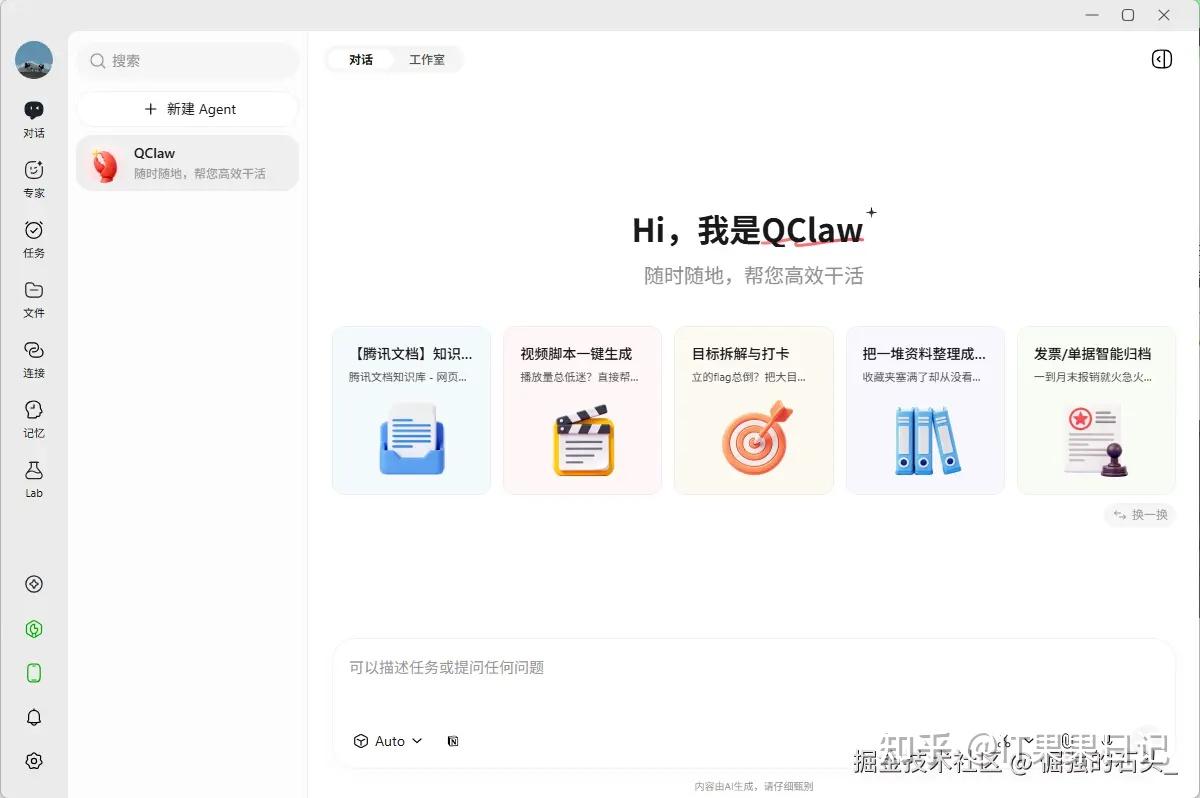Click the compass icon above the green icons

pyautogui.click(x=34, y=584)
